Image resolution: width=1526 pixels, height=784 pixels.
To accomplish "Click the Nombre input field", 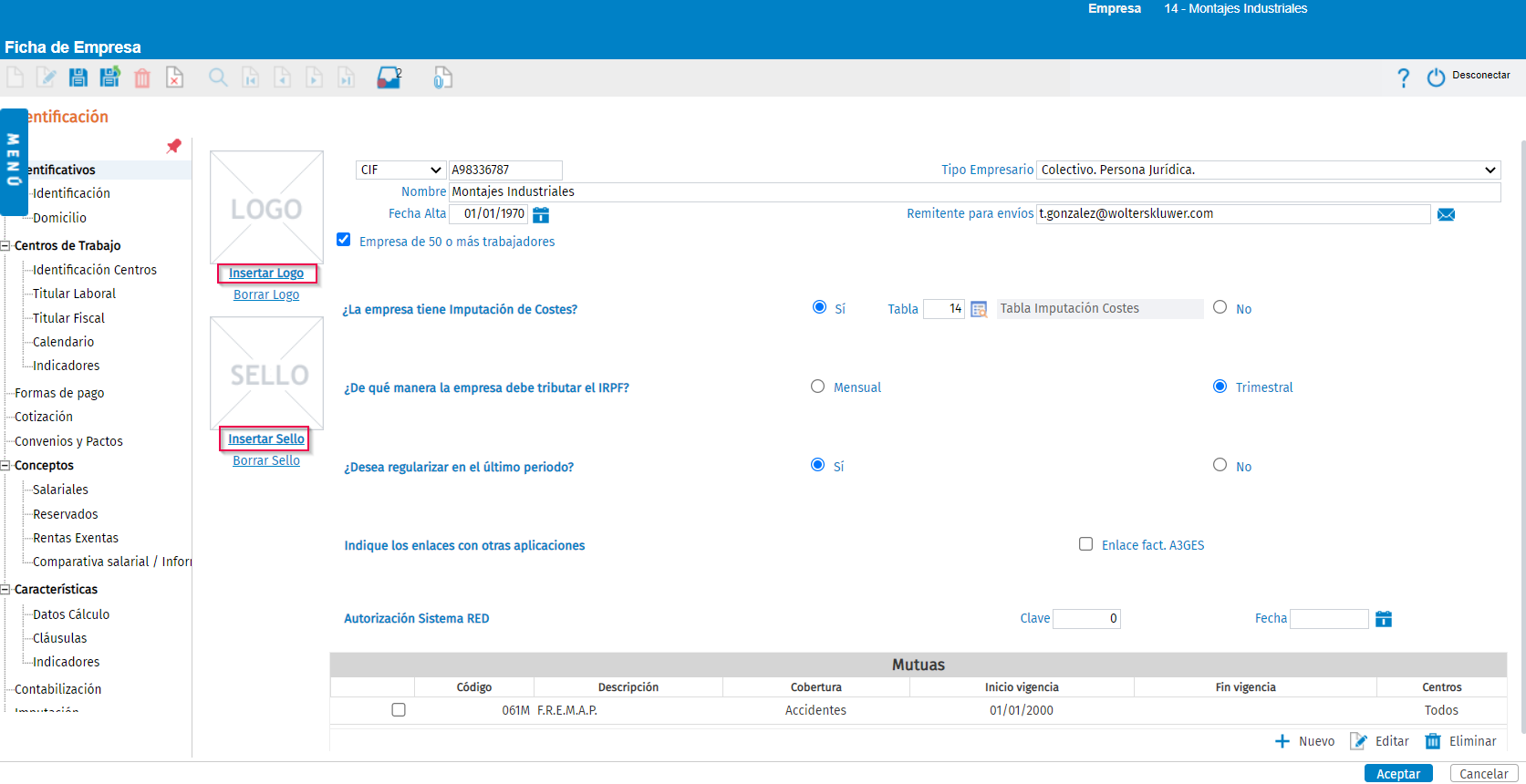I will [x=974, y=192].
